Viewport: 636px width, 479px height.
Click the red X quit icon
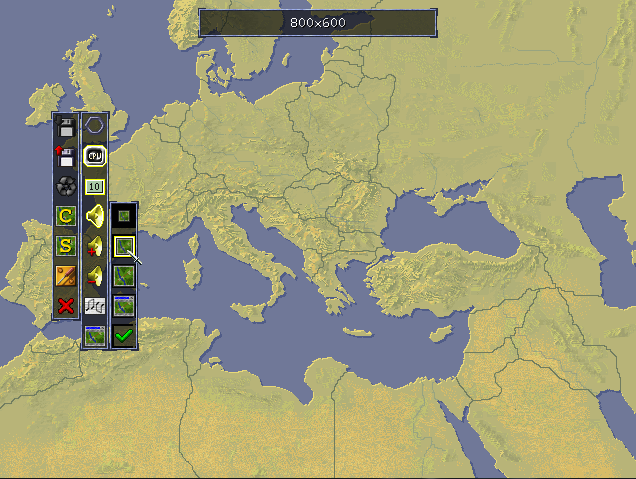pyautogui.click(x=66, y=305)
